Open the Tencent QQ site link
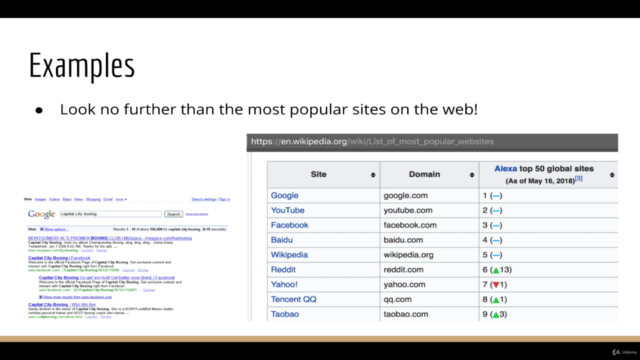 (x=293, y=299)
